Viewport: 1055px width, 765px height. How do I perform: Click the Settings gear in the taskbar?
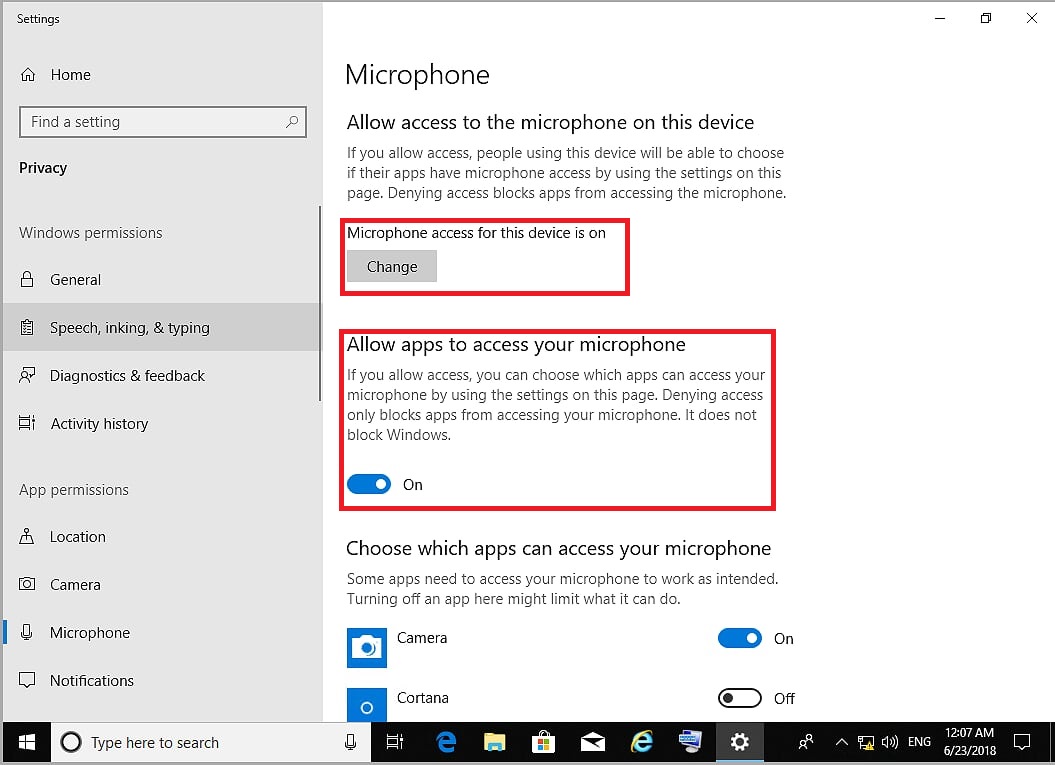(x=739, y=742)
